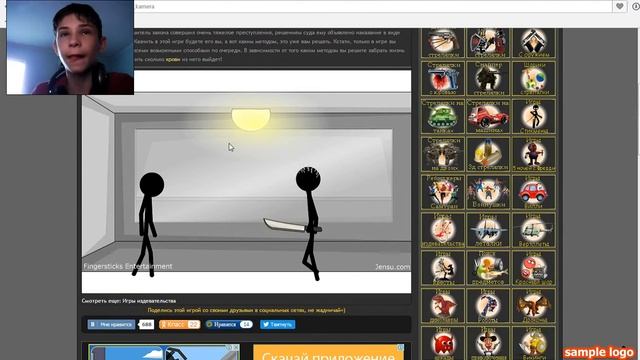Viewport: 640px width, 360px height.
Task: Open the blue game ad banner thumbnail
Action: pos(164,352)
